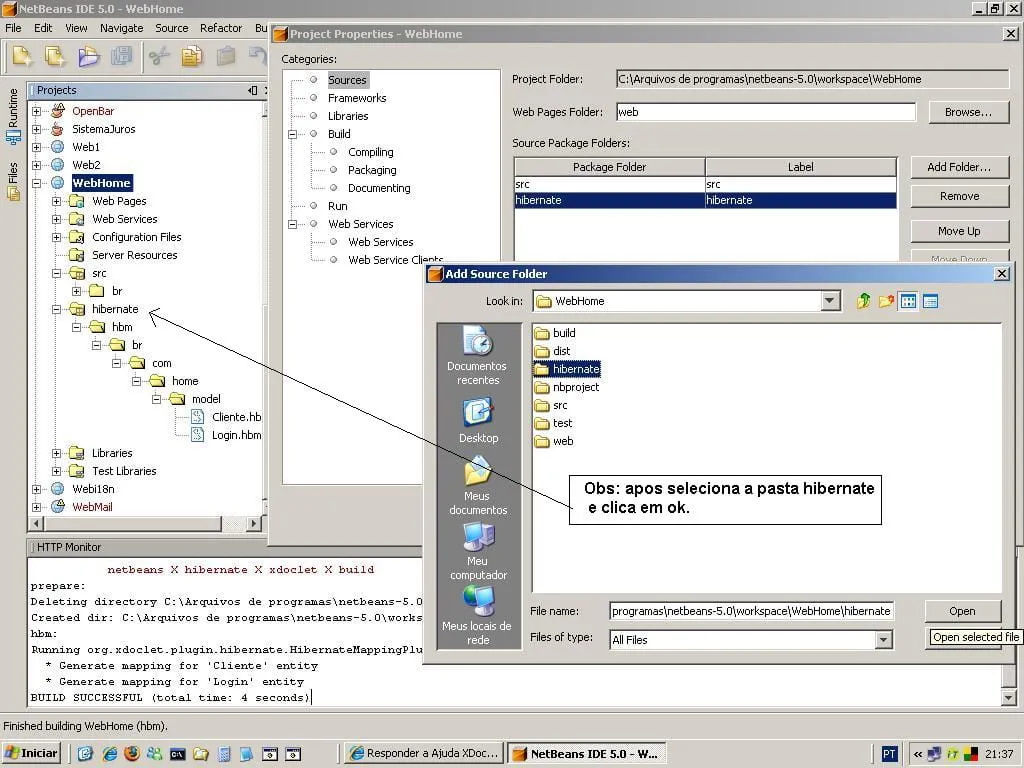Click Up One Level icon in Add Source Folder

click(x=863, y=301)
